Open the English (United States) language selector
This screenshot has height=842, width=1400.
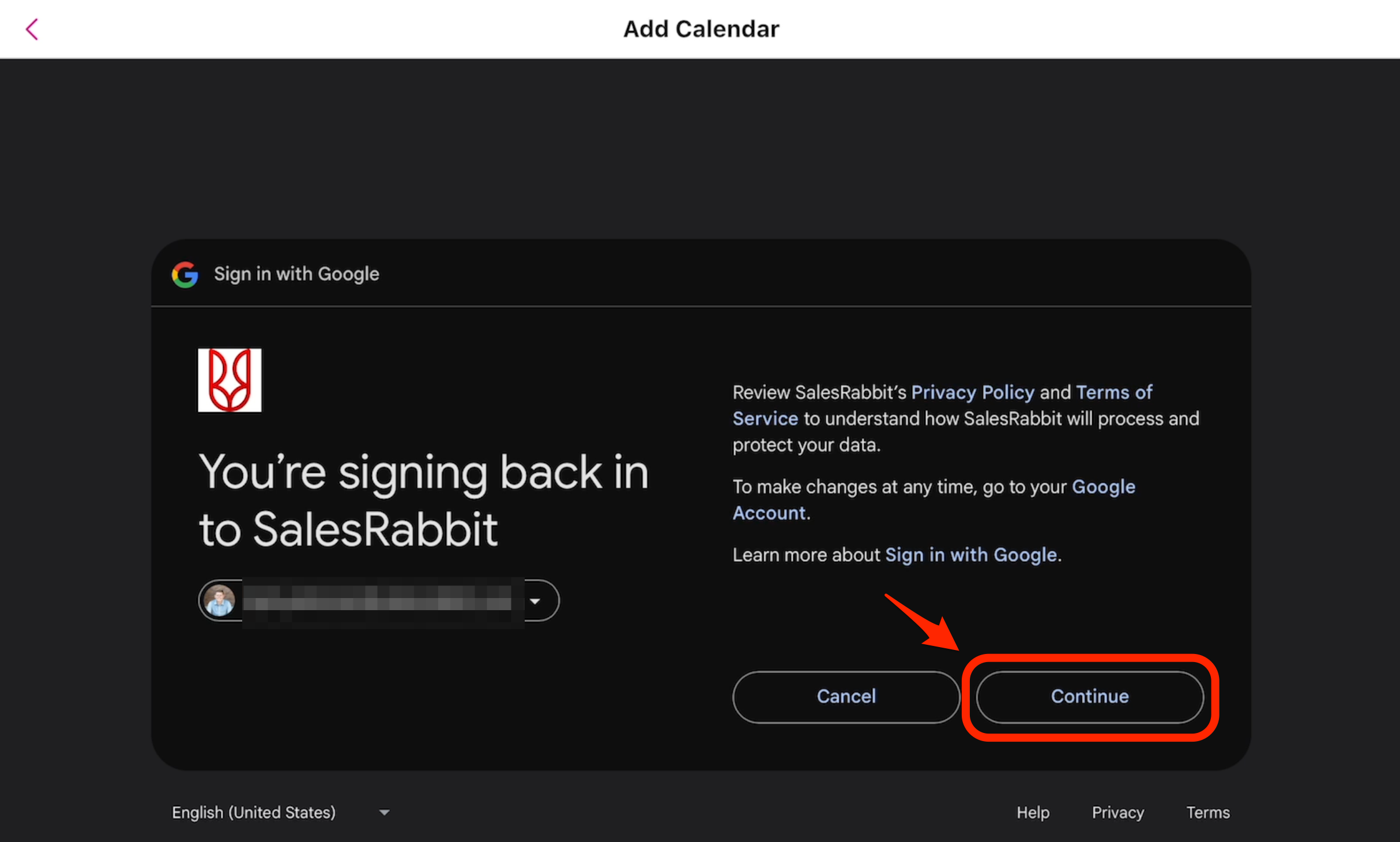coord(254,813)
